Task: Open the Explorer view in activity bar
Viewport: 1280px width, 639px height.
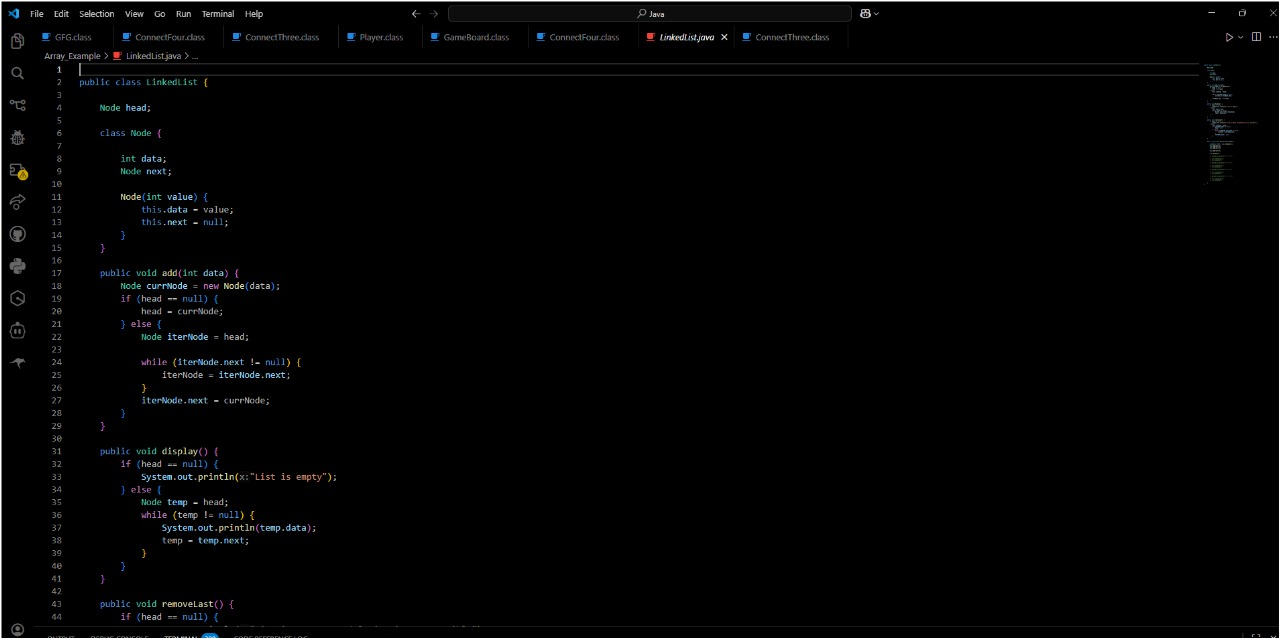Action: tap(17, 41)
